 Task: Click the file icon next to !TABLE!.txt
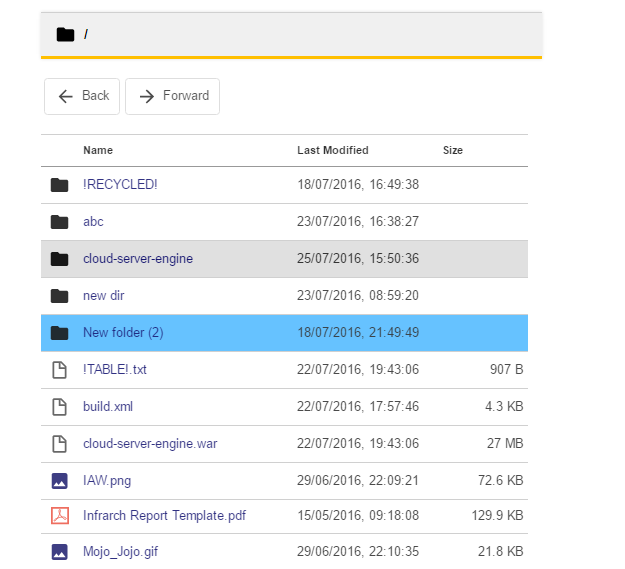(59, 370)
